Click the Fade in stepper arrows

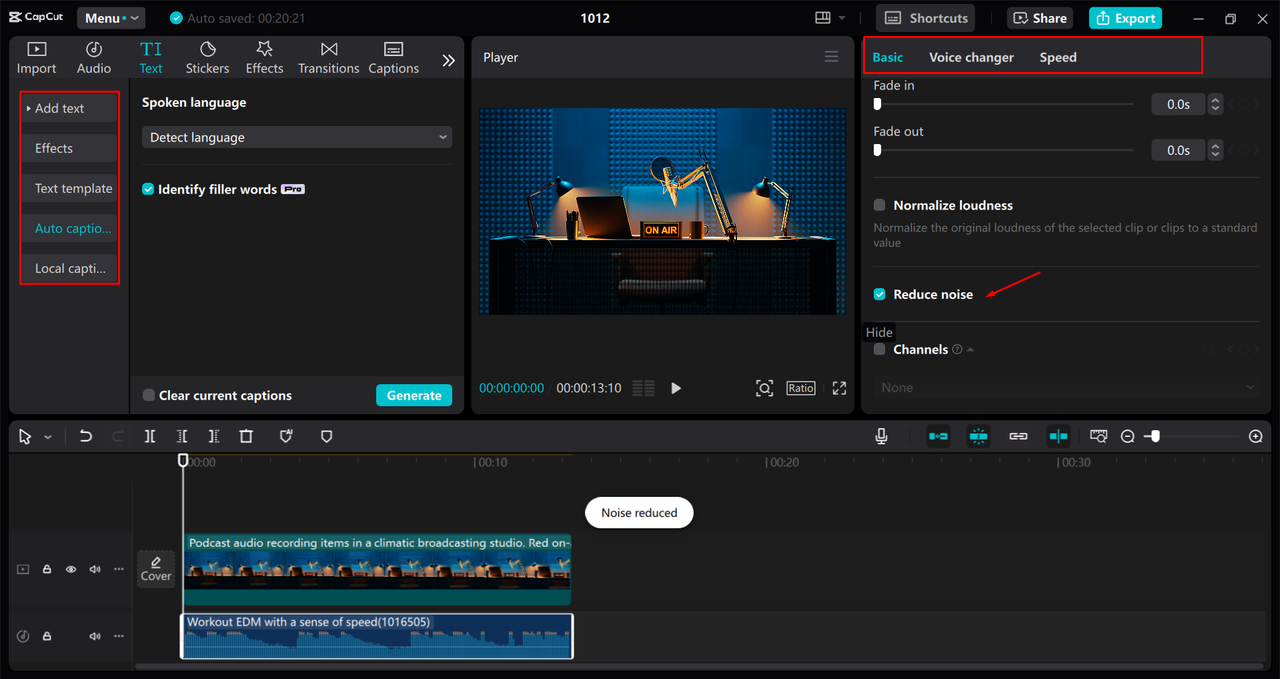click(x=1215, y=104)
